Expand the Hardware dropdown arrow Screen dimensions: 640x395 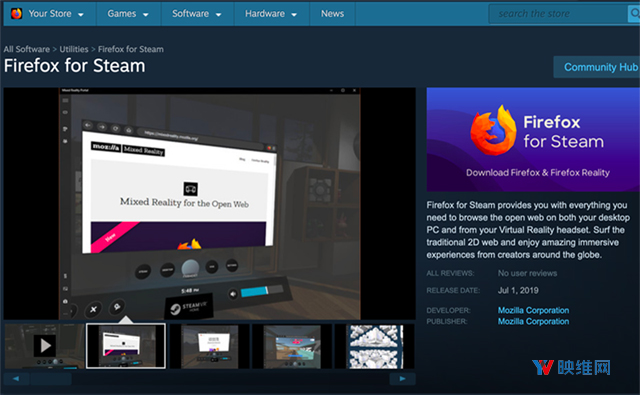[x=294, y=15]
